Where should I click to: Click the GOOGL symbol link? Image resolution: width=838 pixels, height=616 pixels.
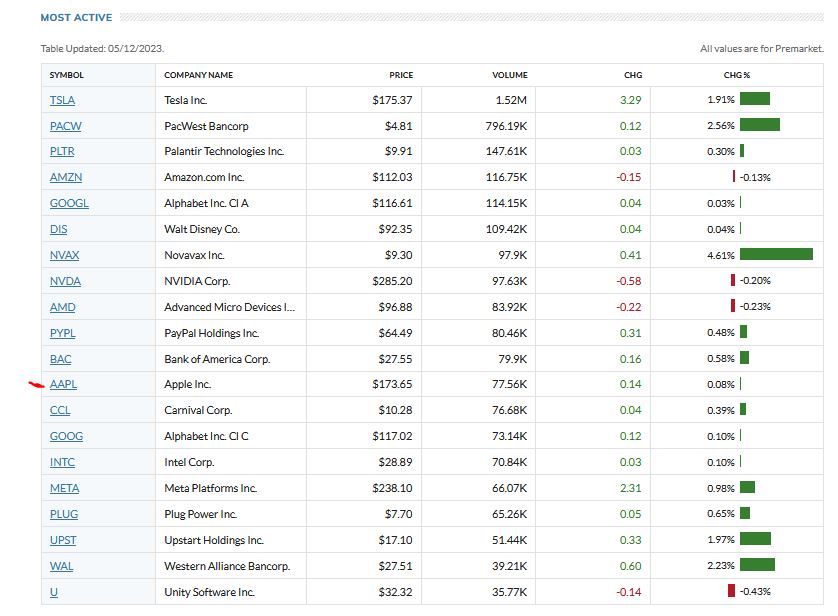[69, 203]
